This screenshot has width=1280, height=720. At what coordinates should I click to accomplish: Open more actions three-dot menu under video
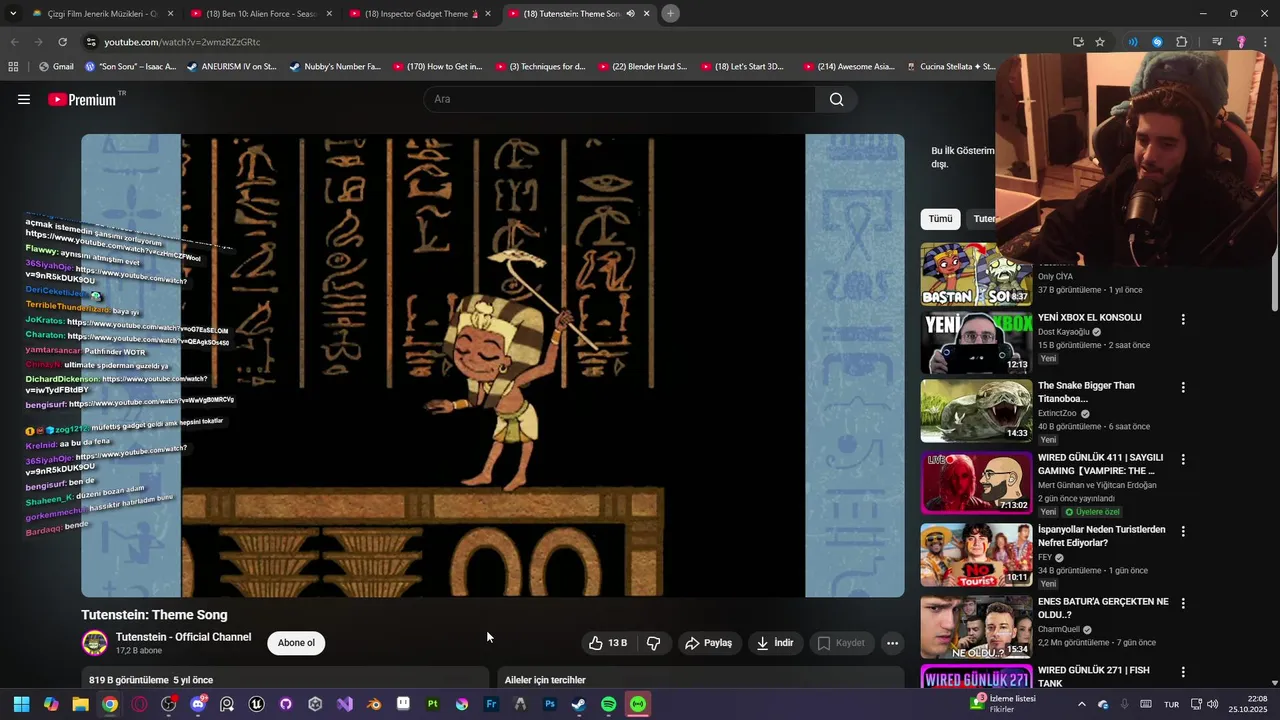click(893, 643)
